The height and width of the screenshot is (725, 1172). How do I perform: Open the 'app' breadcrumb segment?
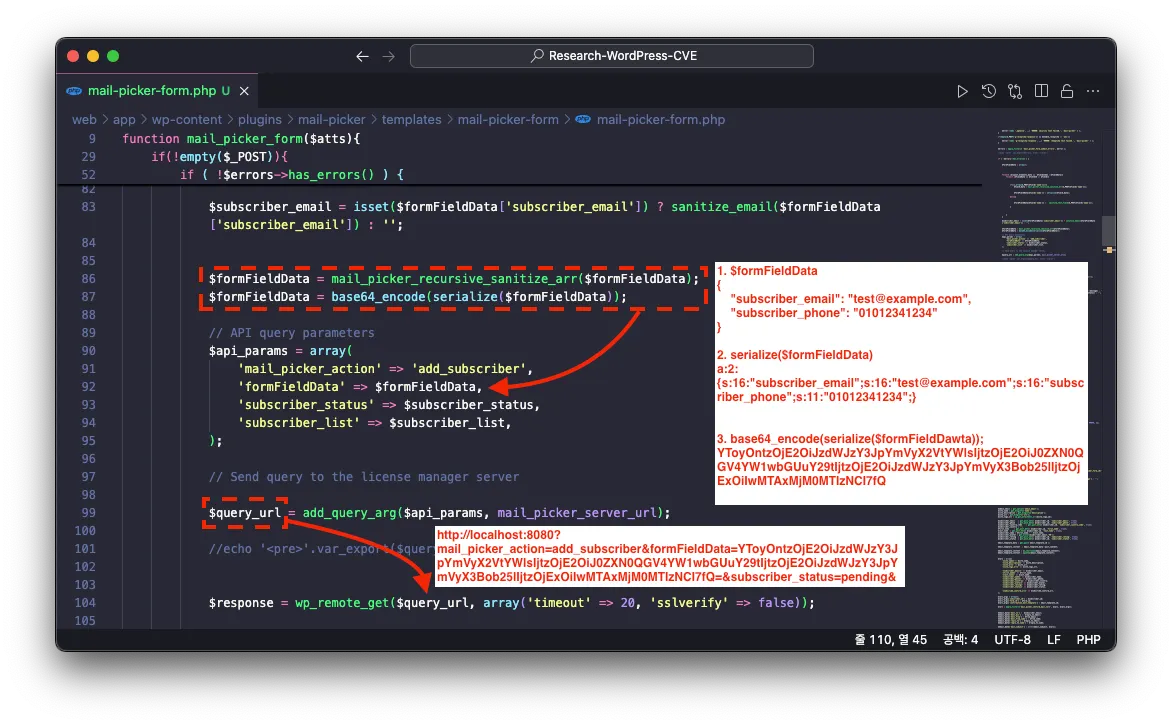(124, 120)
